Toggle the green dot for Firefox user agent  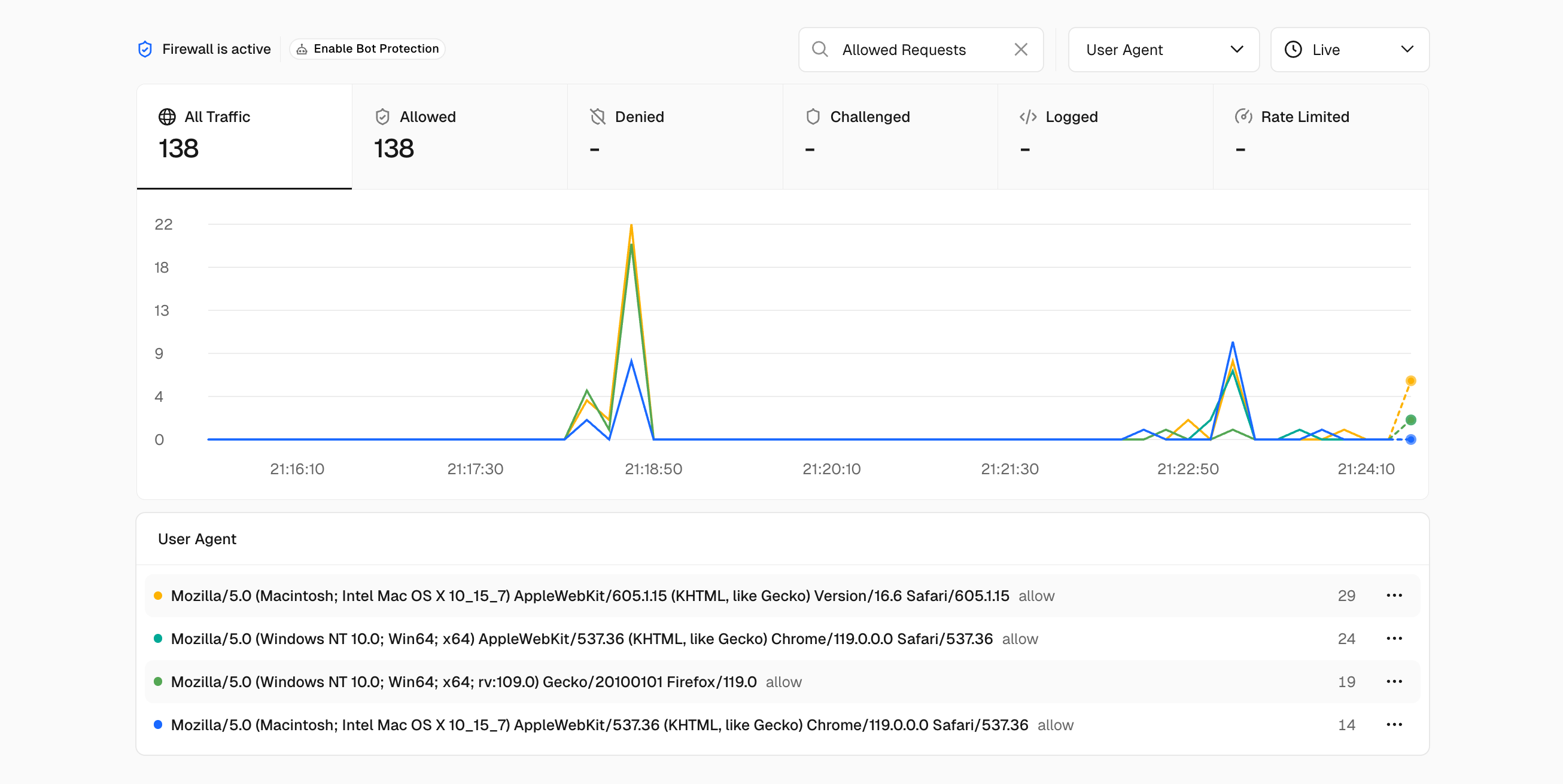coord(159,681)
